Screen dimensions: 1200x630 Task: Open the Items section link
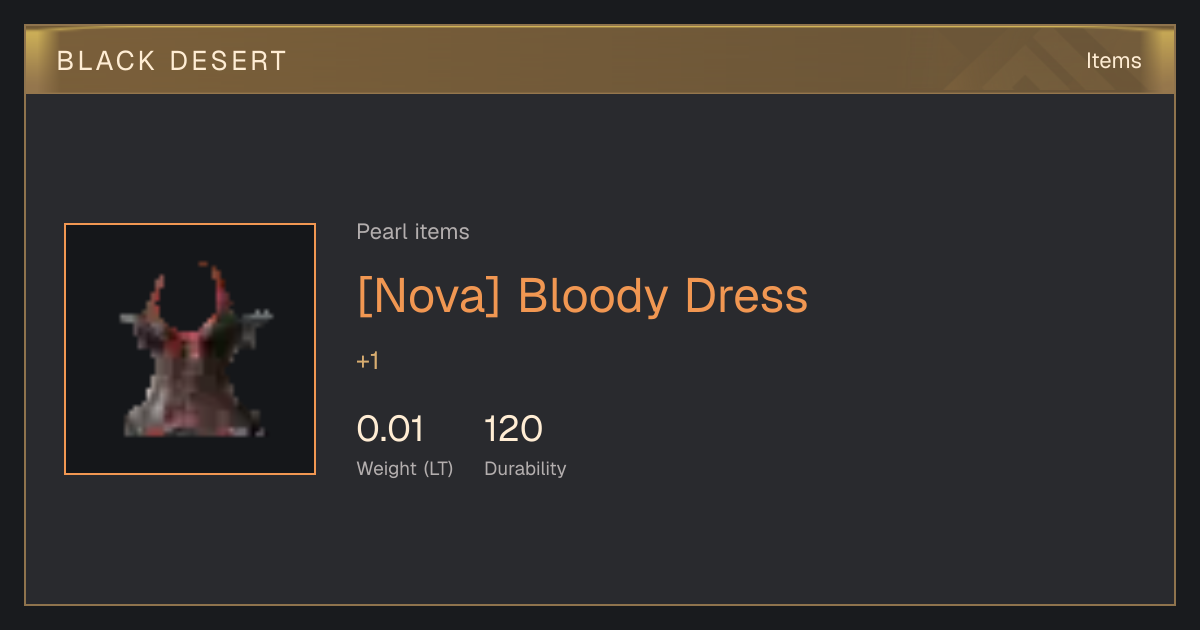(1113, 61)
